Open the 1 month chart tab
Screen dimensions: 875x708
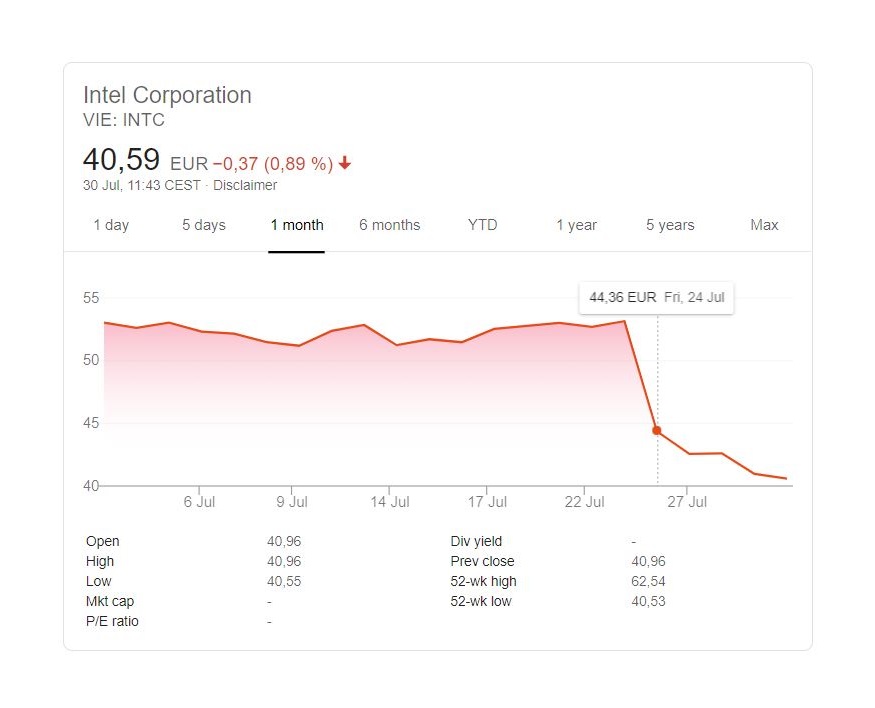pos(297,225)
